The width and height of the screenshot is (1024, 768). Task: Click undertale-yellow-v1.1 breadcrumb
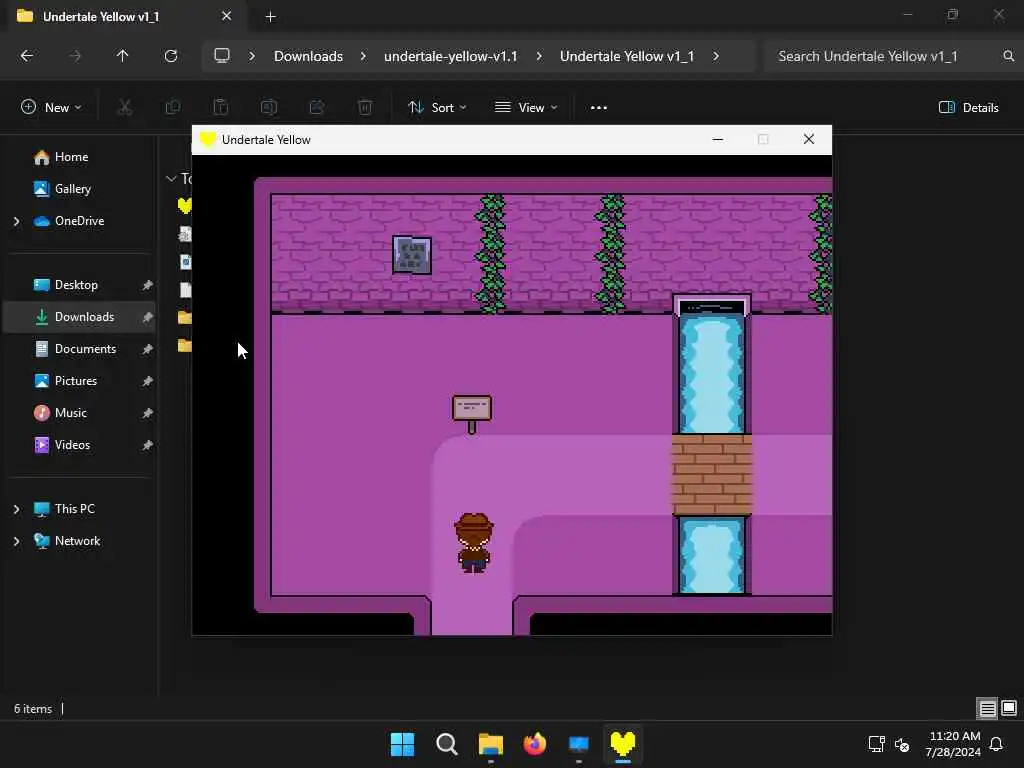coord(451,56)
